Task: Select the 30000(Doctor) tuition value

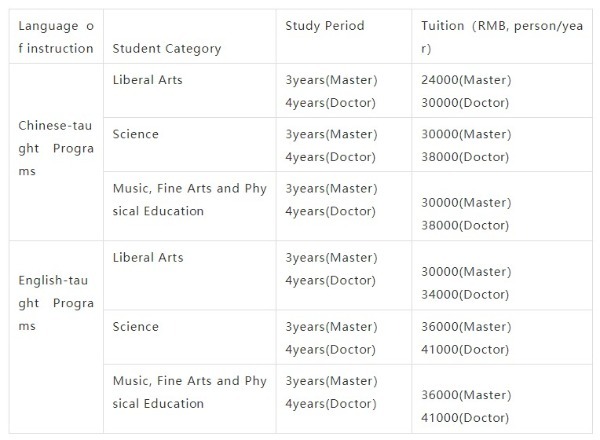Action: pos(466,102)
